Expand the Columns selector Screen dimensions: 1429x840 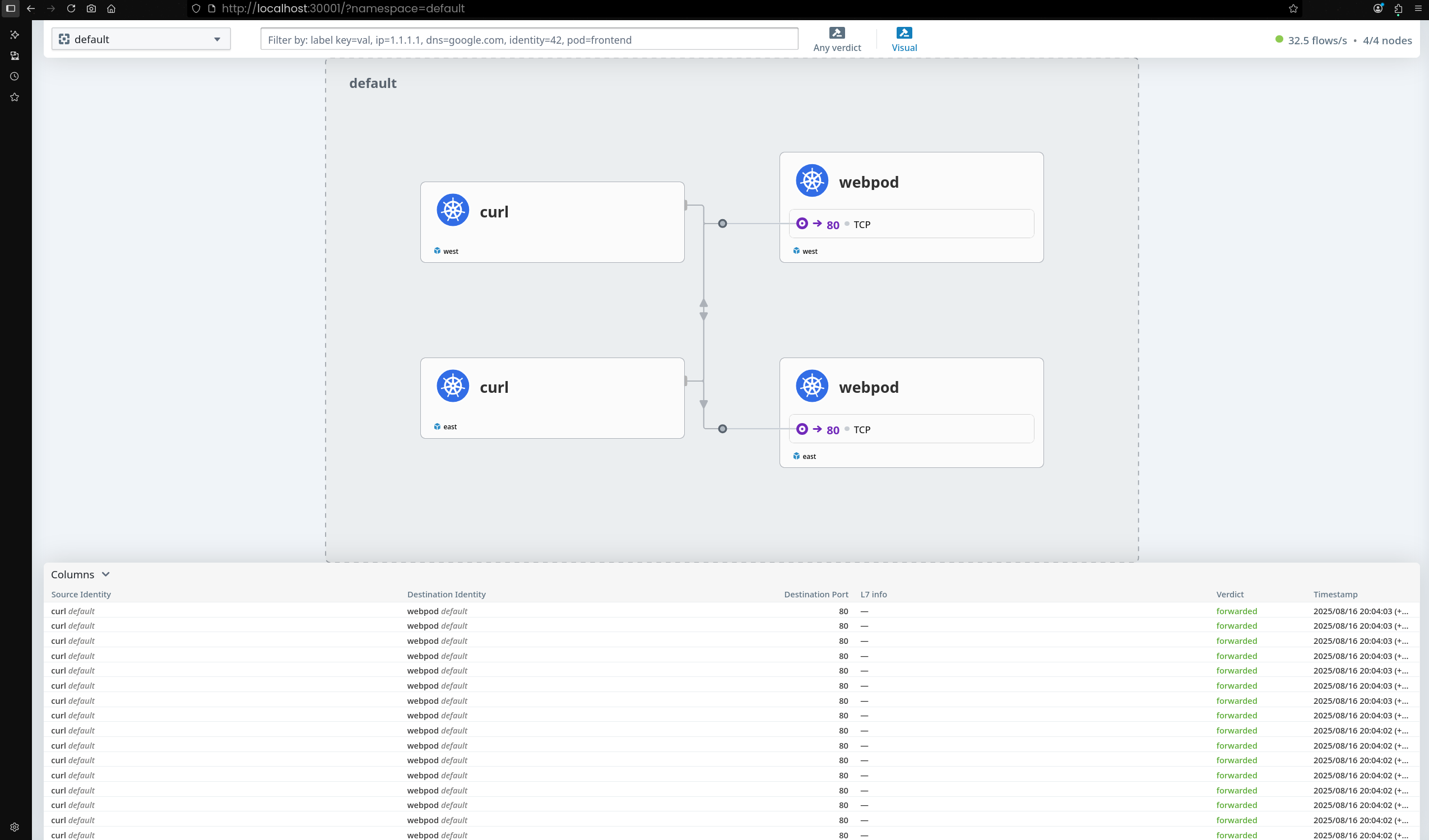(x=80, y=574)
